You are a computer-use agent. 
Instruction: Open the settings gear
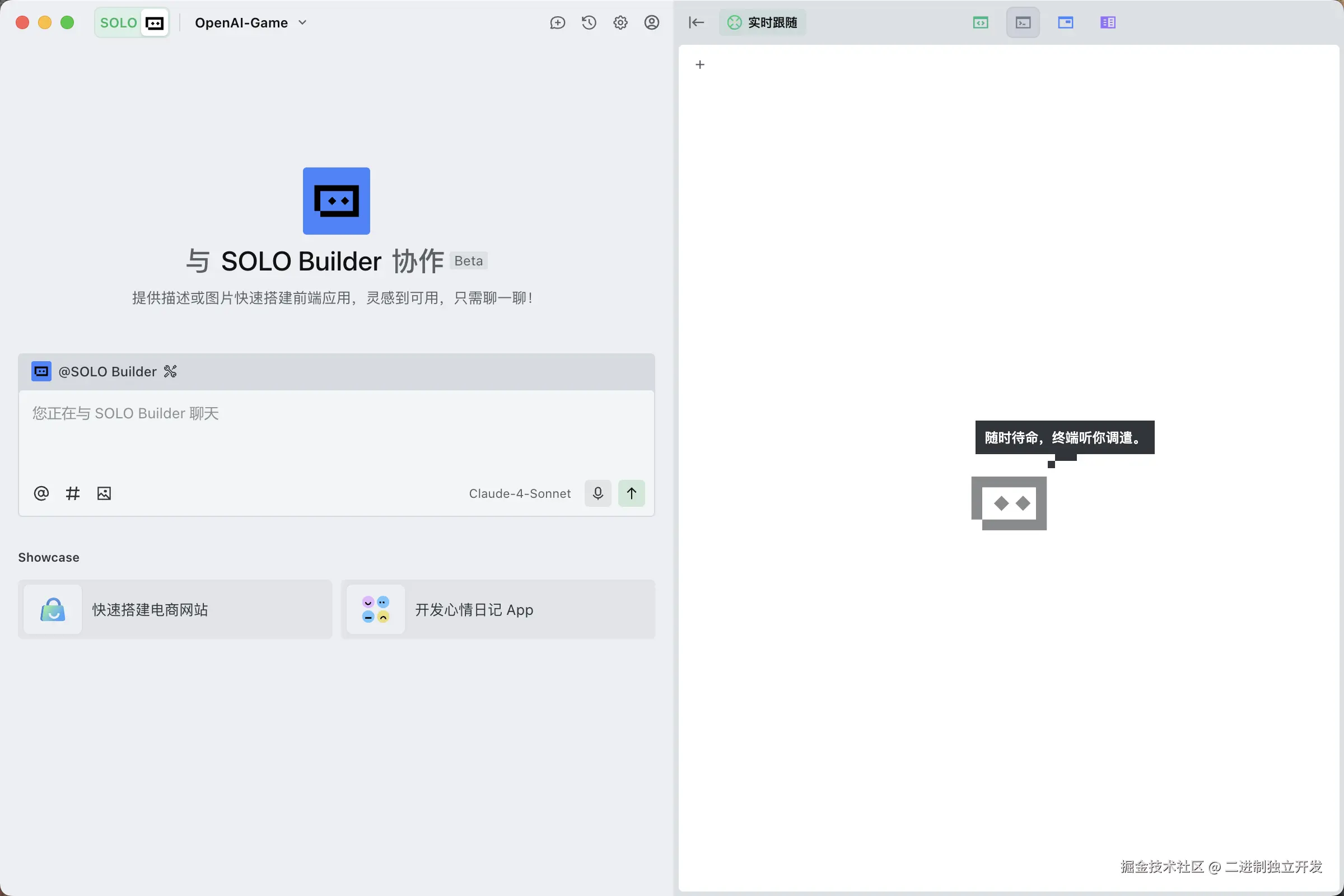pyautogui.click(x=620, y=23)
